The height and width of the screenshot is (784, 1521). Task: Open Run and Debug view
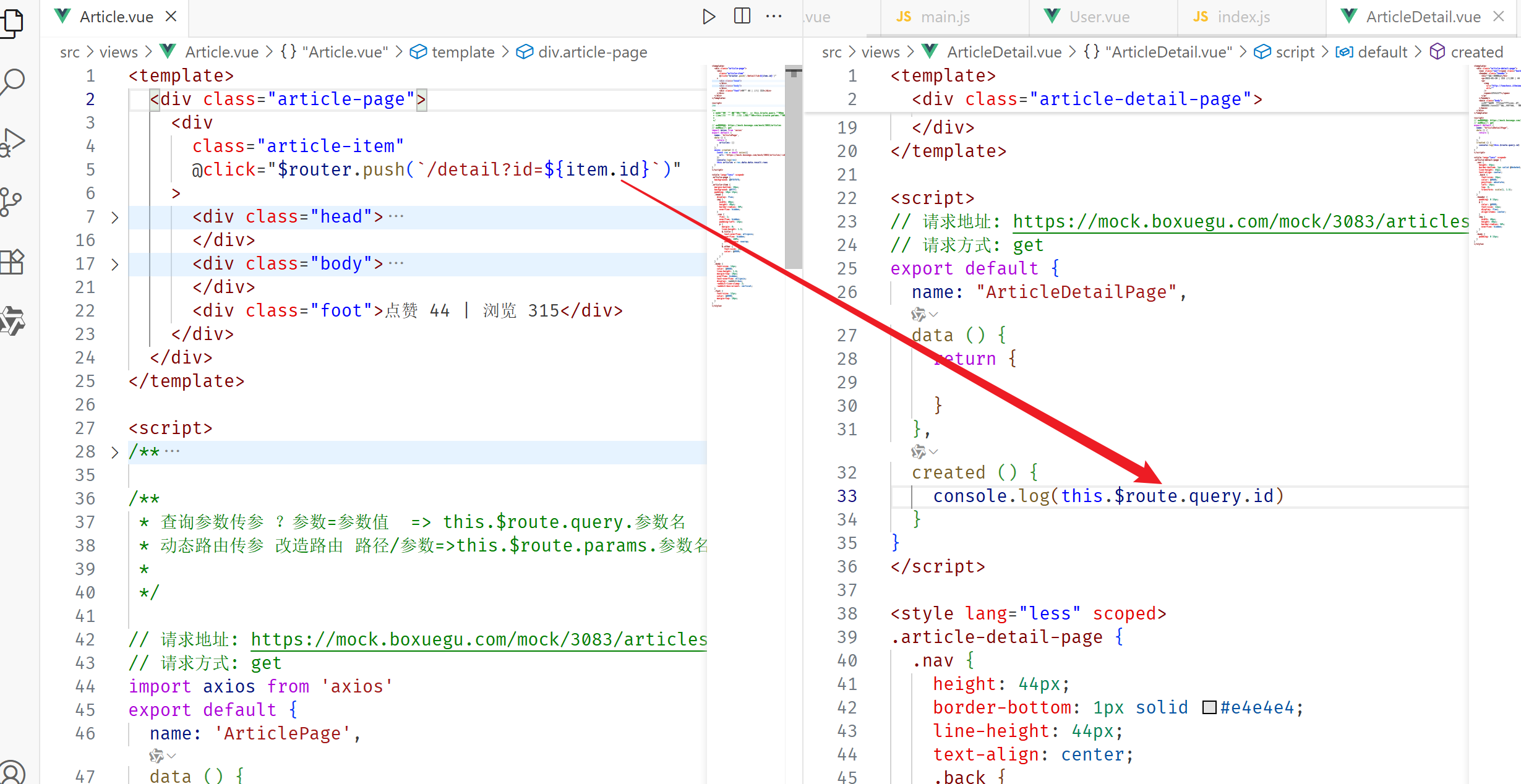(x=12, y=142)
